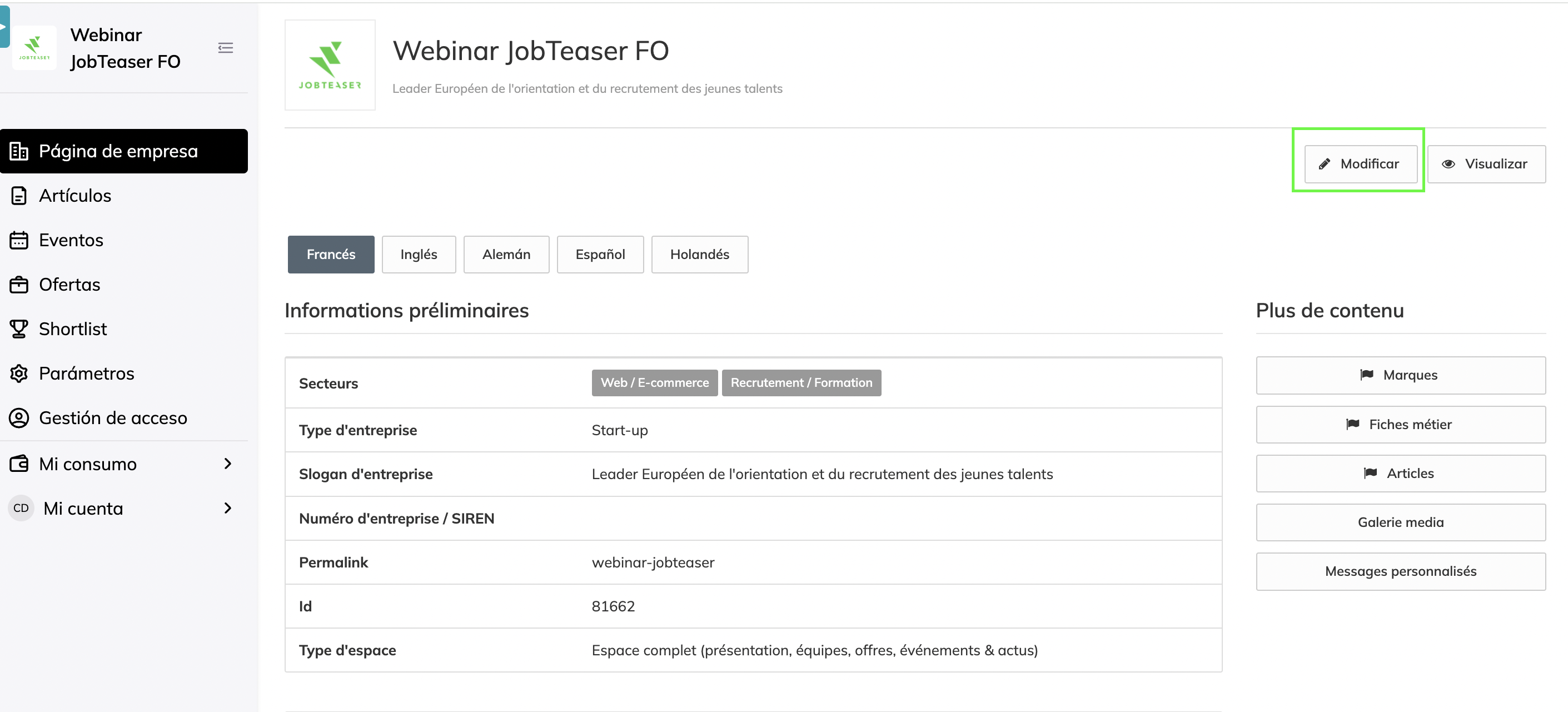This screenshot has height=712, width=1568.
Task: Click the Parámetros gear icon
Action: (19, 373)
